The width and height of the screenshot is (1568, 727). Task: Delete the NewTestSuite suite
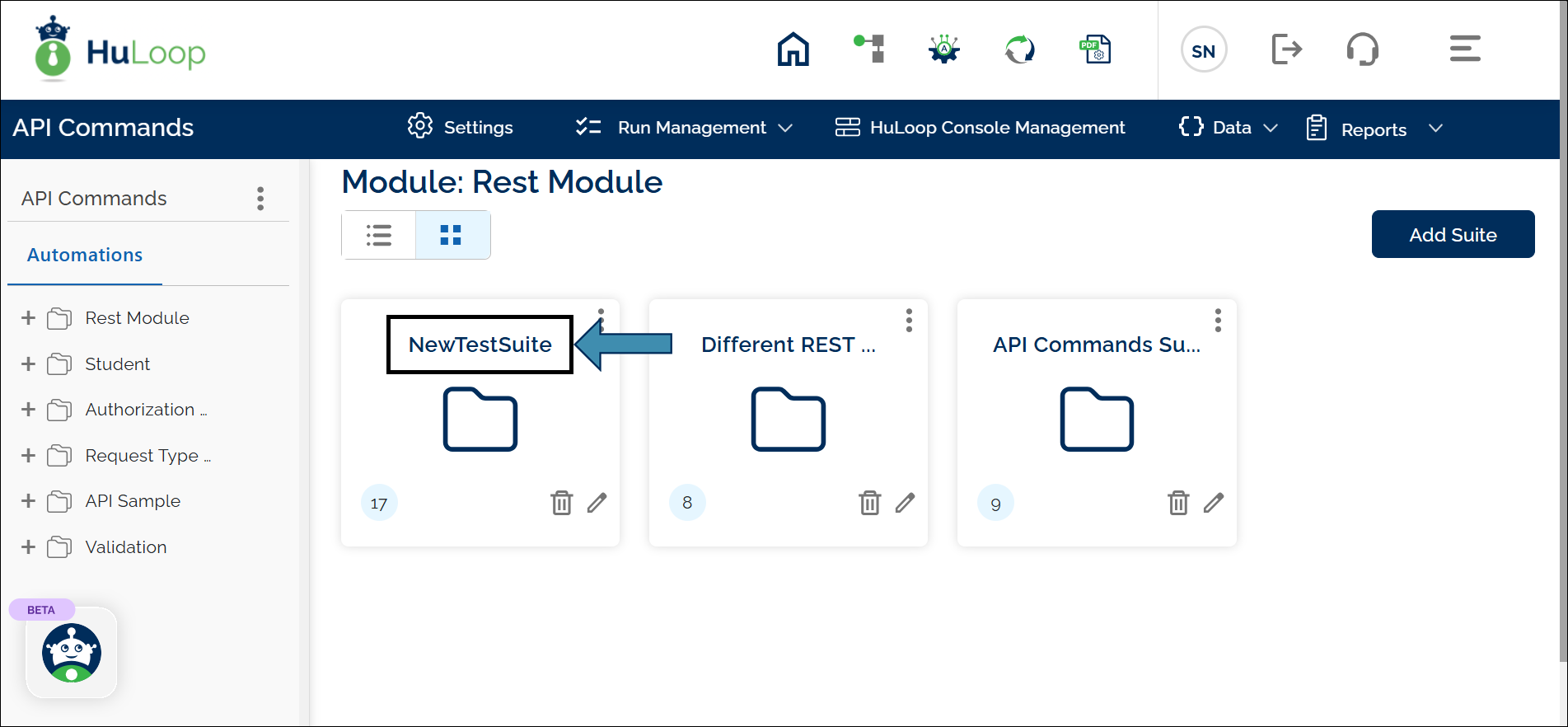pyautogui.click(x=561, y=503)
